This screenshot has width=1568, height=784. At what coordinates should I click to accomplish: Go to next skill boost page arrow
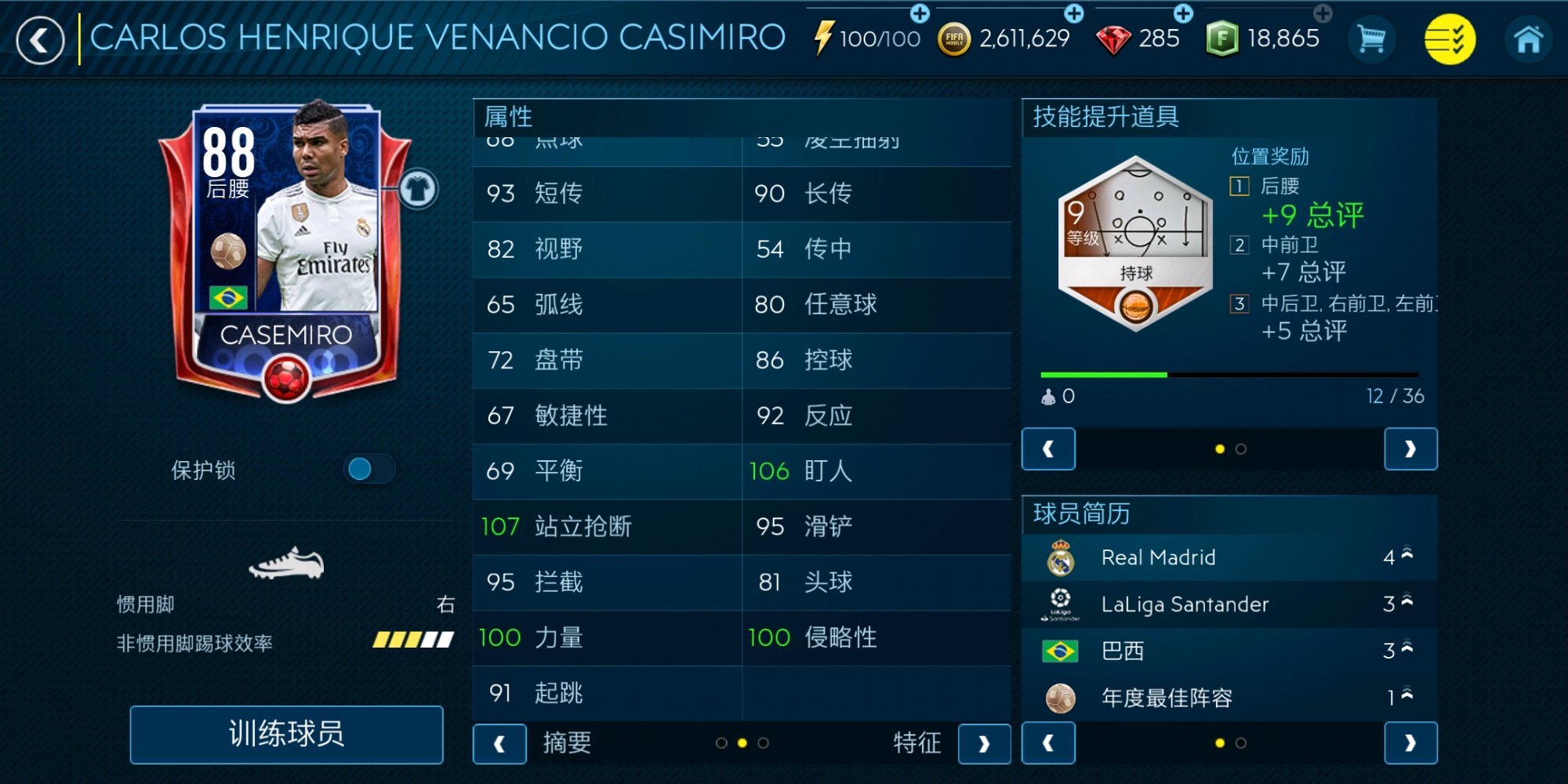[x=1410, y=449]
